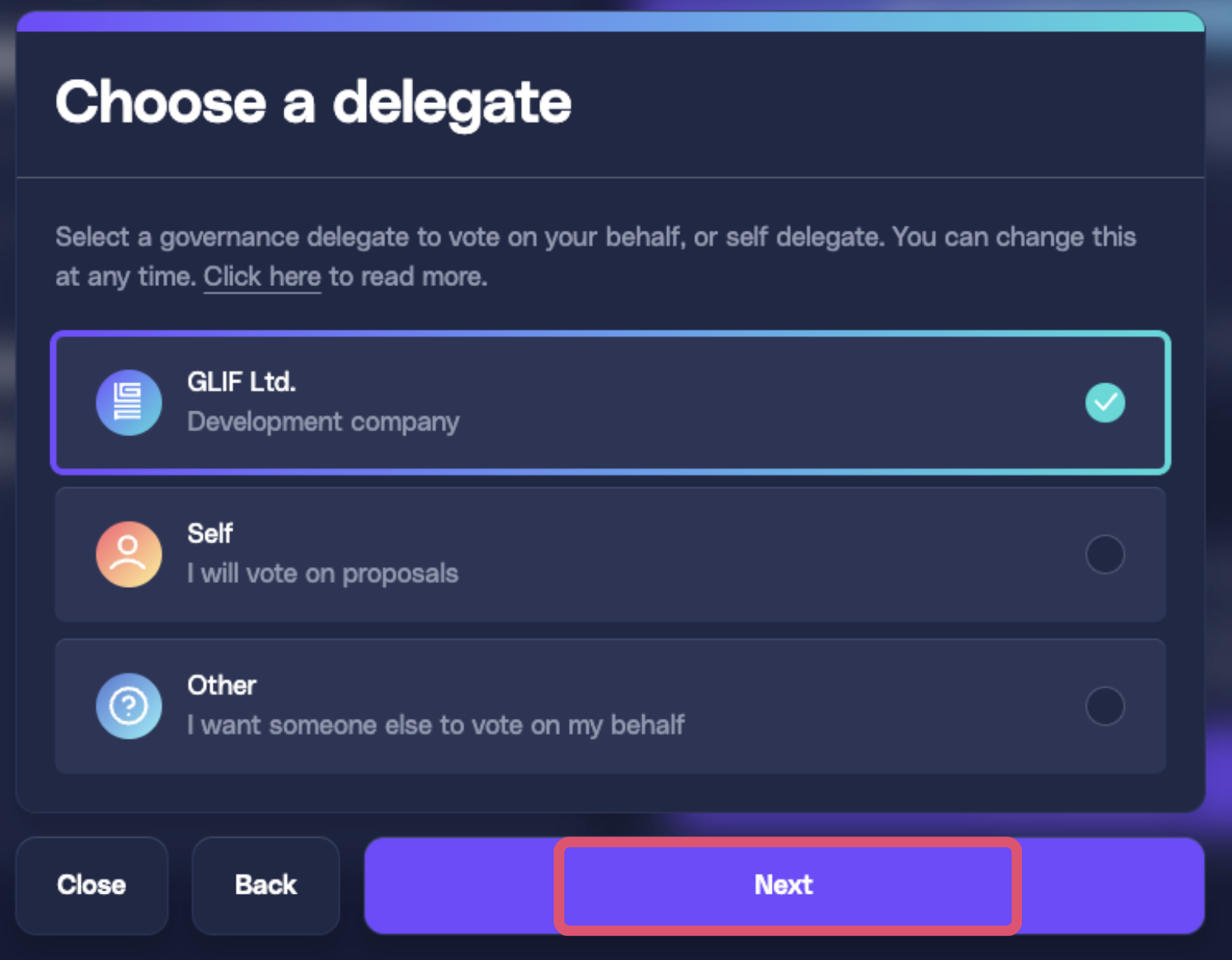The image size is (1232, 960).
Task: Select the Other delegate radio button
Action: point(1106,706)
